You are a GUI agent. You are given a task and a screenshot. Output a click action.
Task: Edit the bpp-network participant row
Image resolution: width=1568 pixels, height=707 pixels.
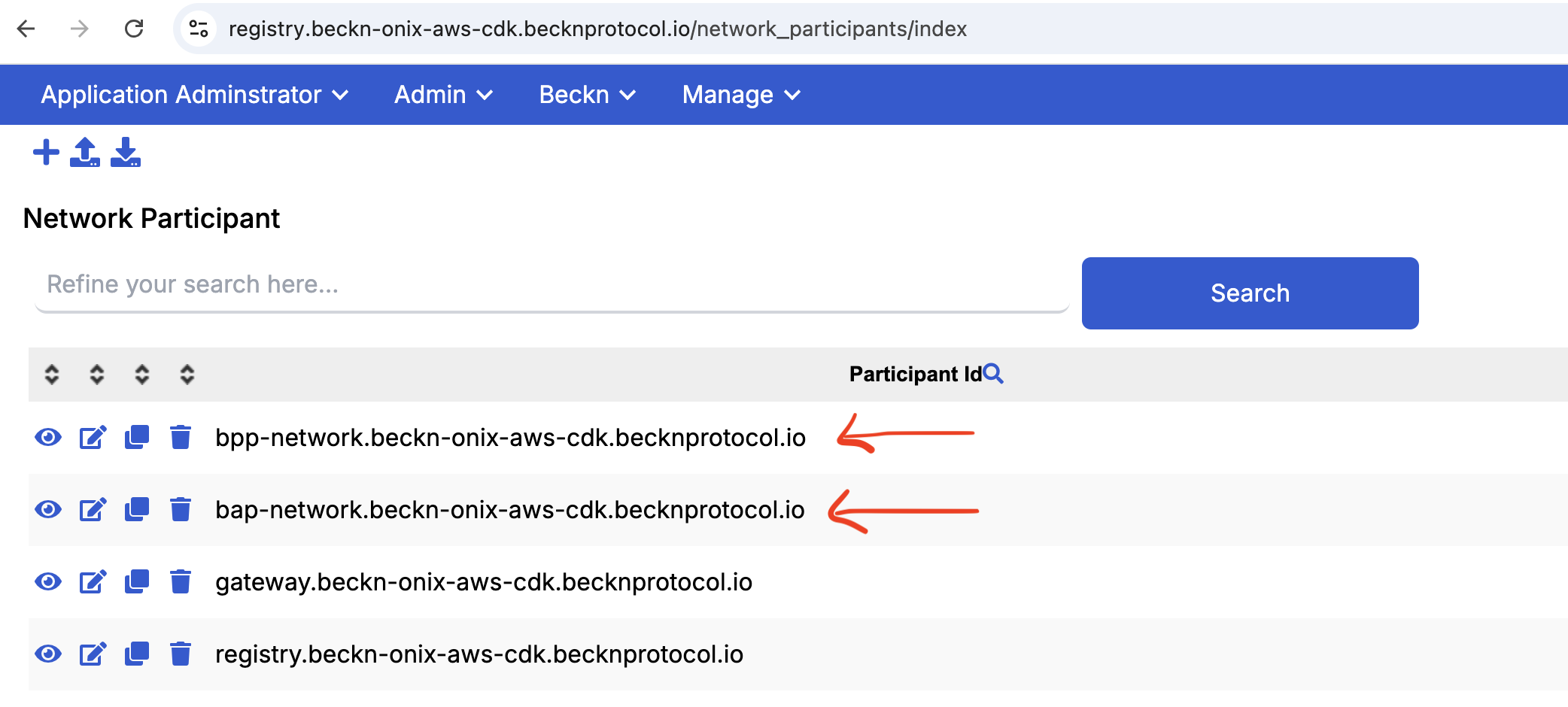[x=93, y=438]
